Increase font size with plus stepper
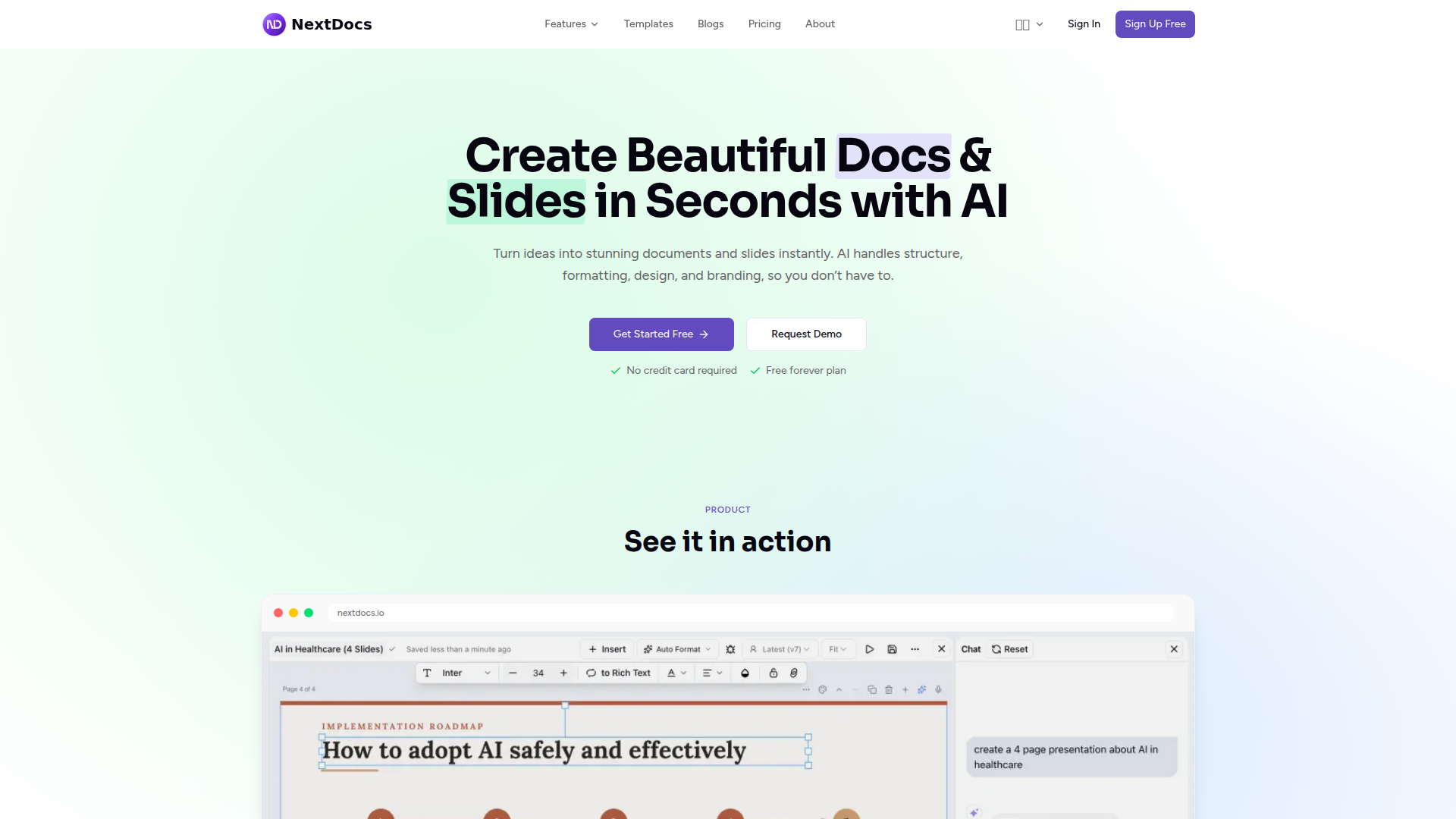This screenshot has width=1456, height=819. pyautogui.click(x=563, y=673)
